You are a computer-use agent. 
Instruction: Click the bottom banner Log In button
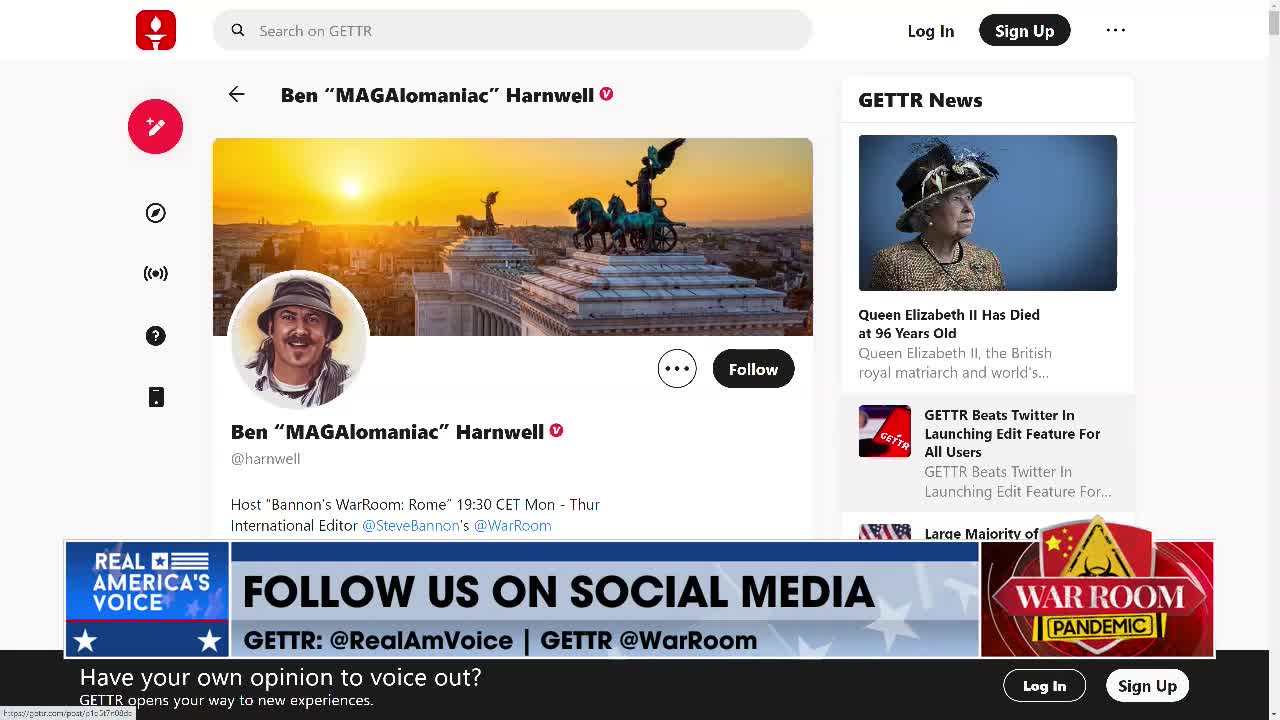coord(1044,686)
